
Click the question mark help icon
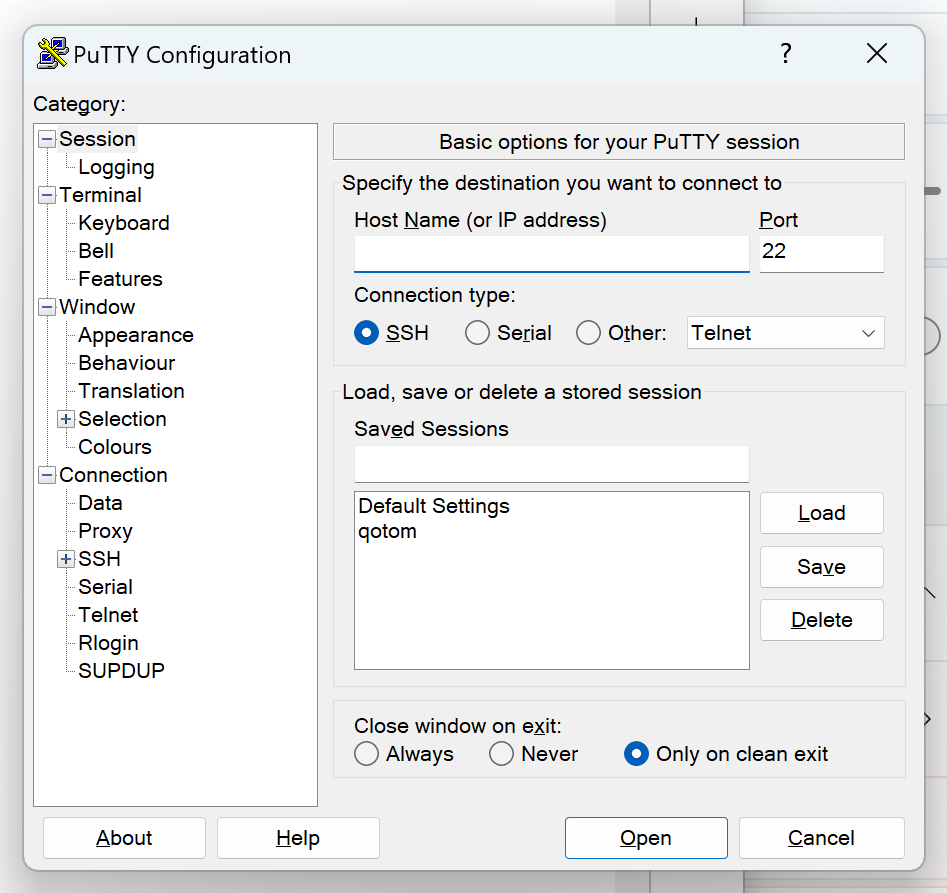786,54
